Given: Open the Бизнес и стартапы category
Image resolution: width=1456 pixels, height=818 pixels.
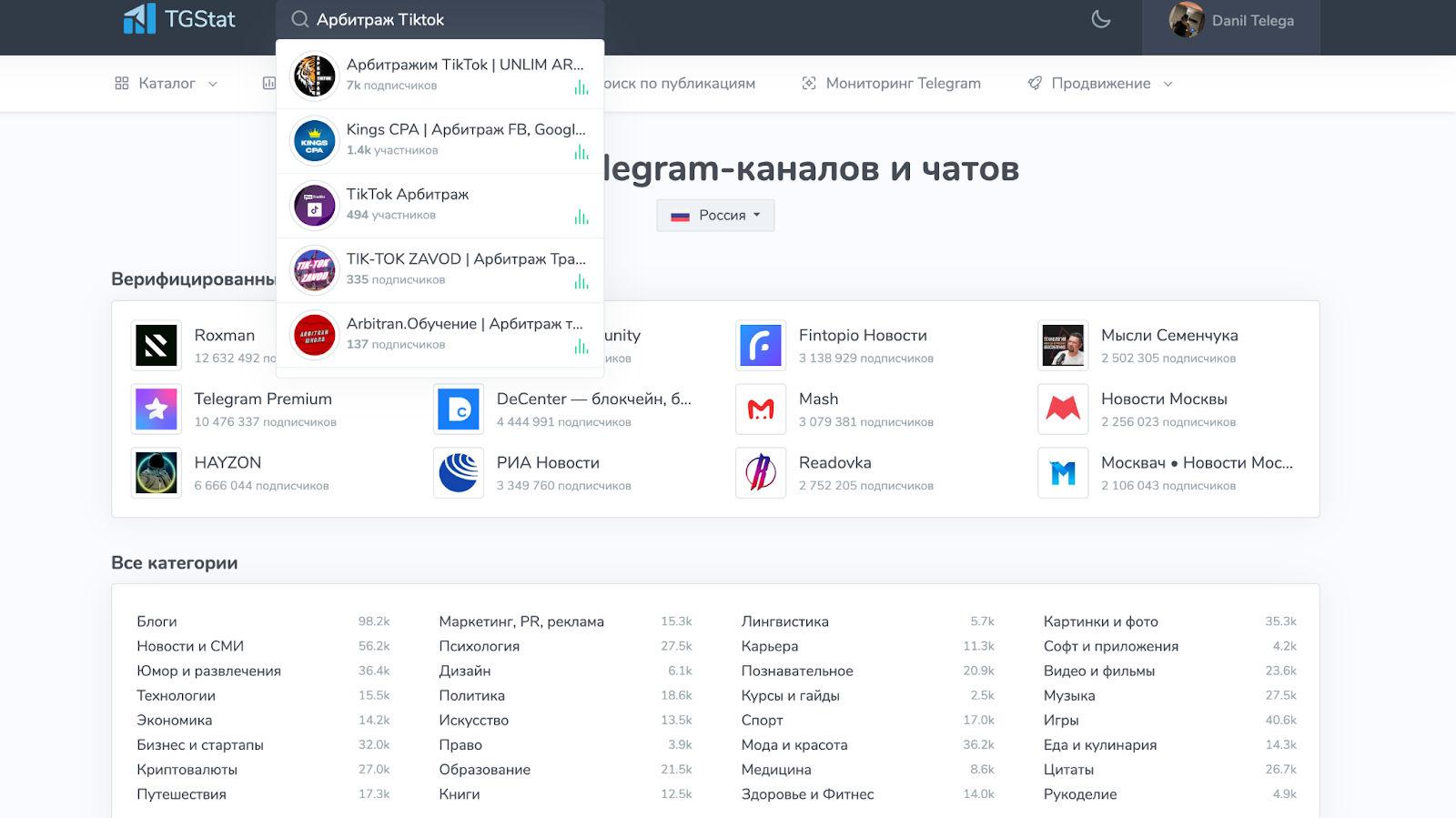Looking at the screenshot, I should [200, 744].
